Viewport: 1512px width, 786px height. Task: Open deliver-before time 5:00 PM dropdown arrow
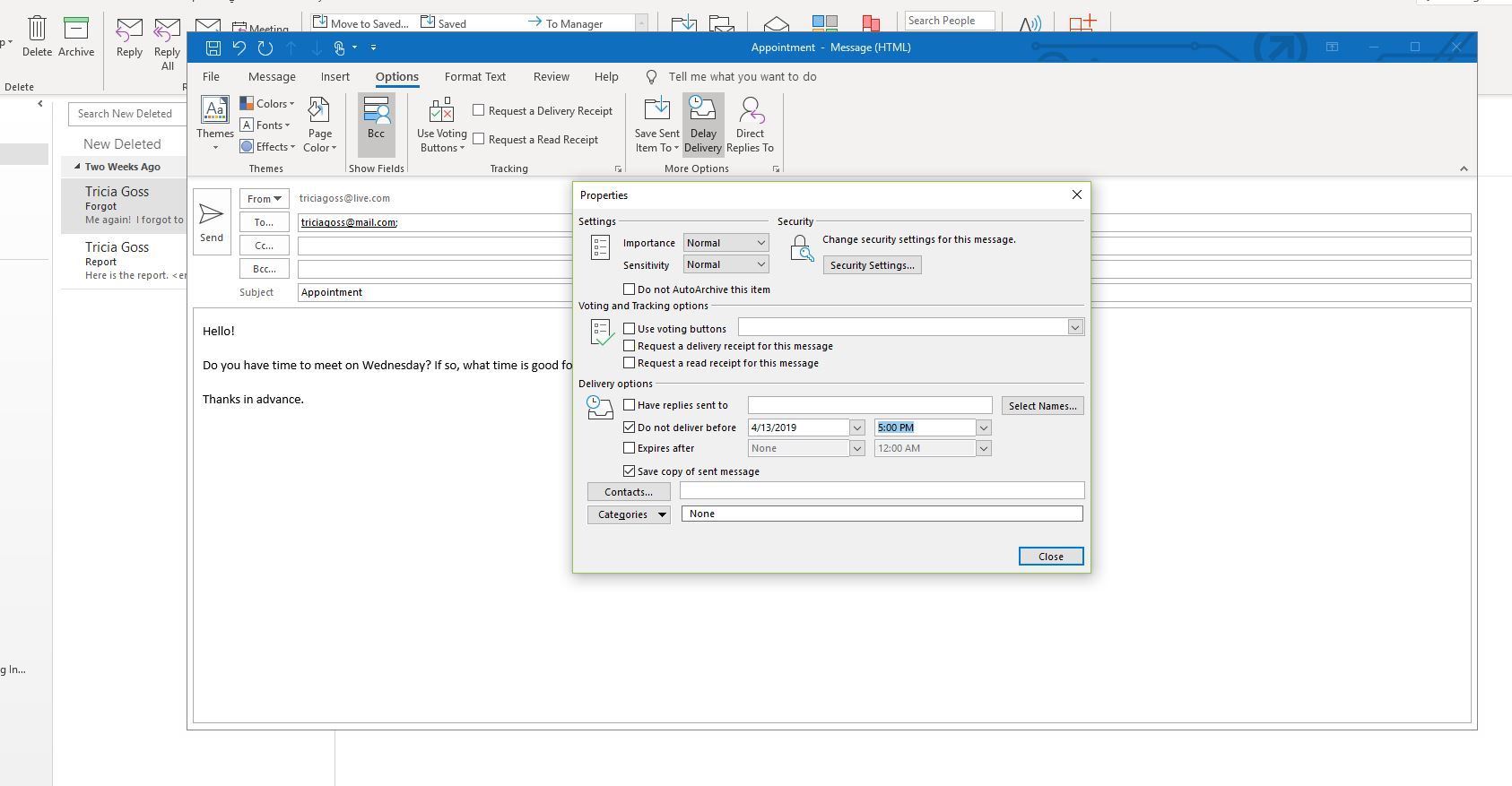[x=984, y=428]
